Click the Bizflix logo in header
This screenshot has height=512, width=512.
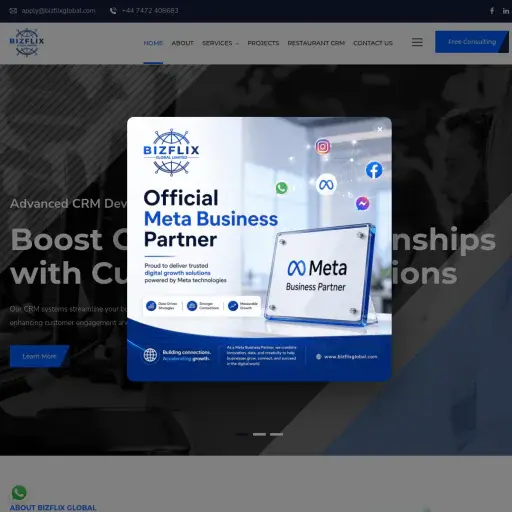(27, 42)
